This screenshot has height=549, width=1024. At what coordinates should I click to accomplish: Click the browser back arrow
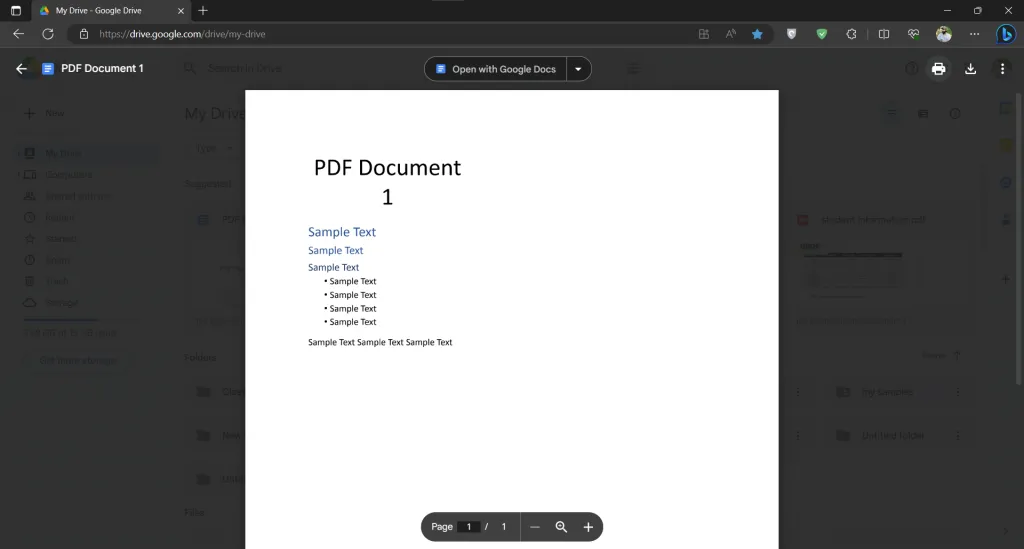click(18, 34)
